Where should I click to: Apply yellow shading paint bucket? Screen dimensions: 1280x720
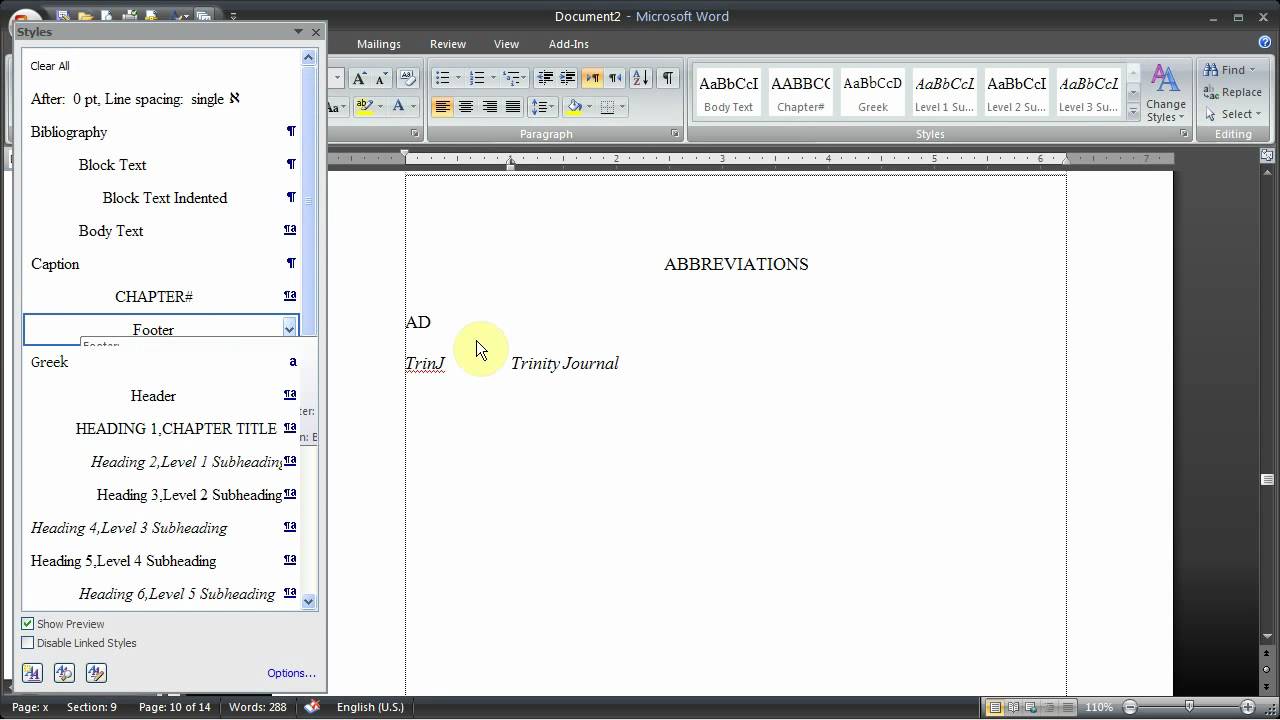574,106
